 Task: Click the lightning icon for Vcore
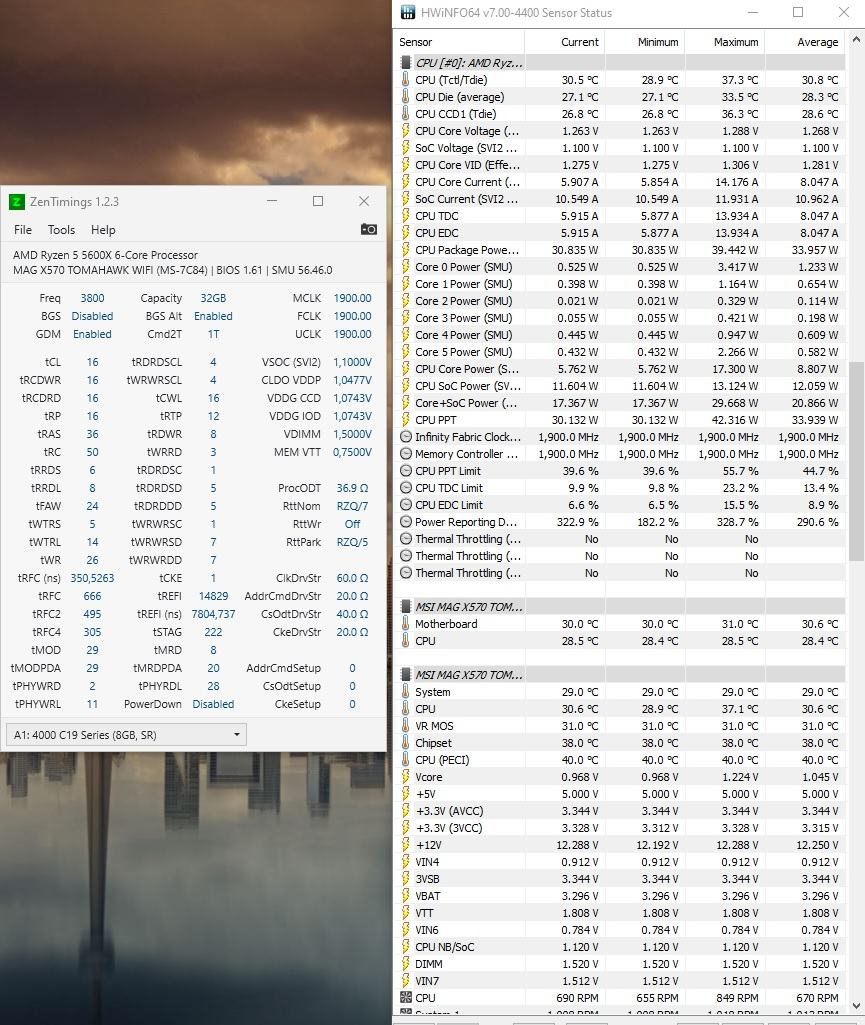(405, 777)
